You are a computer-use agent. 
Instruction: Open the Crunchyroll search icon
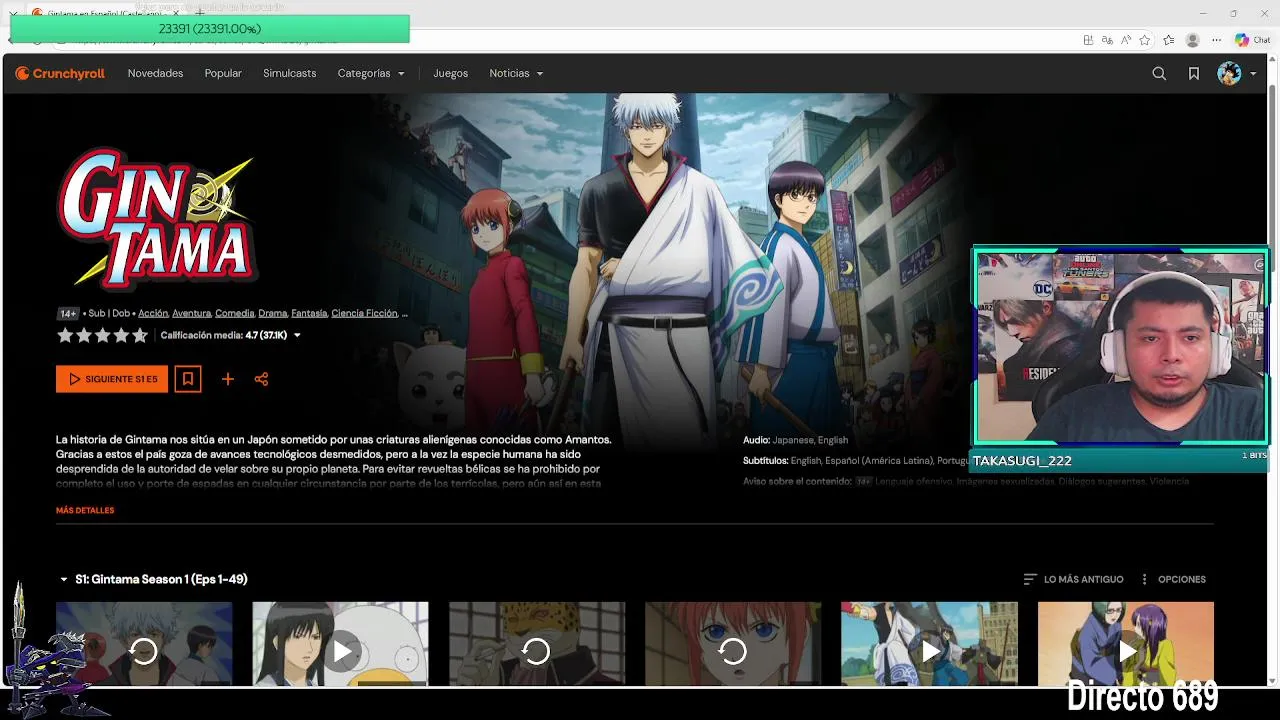click(1159, 73)
